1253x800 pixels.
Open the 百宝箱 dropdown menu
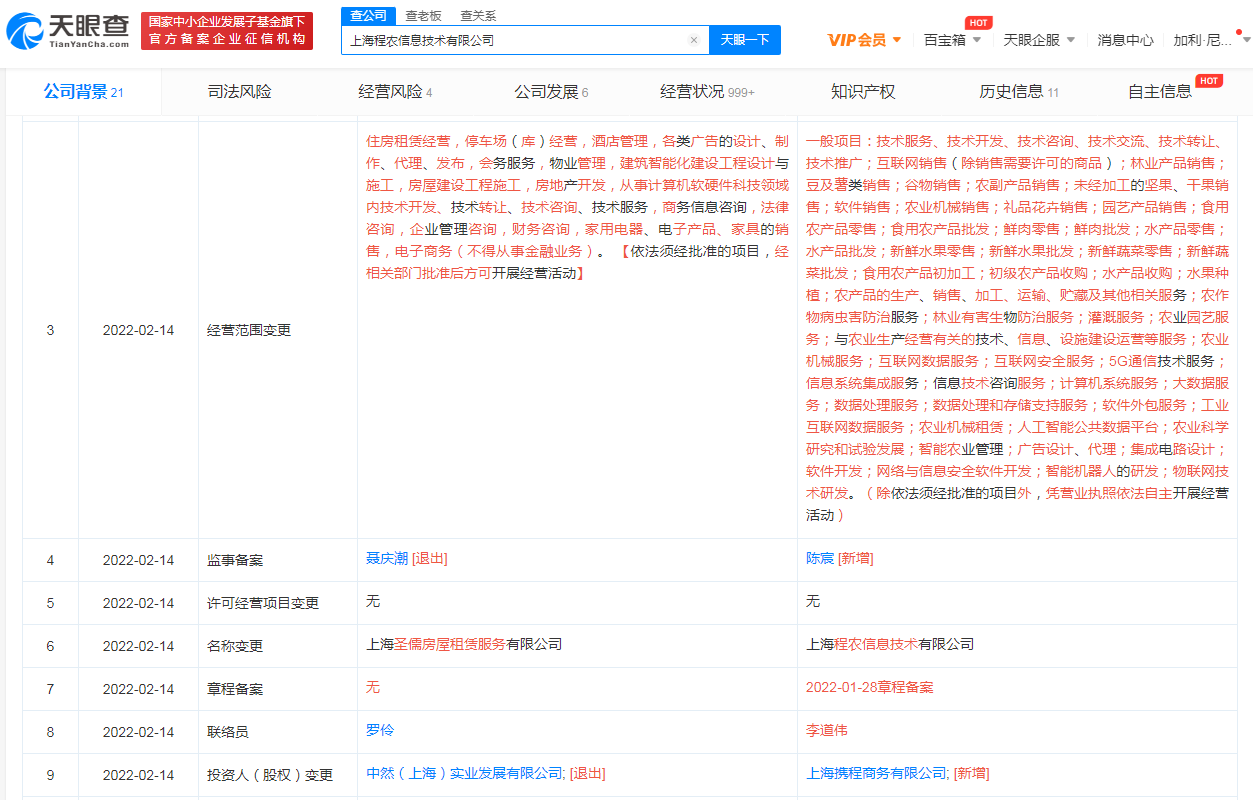pyautogui.click(x=952, y=40)
